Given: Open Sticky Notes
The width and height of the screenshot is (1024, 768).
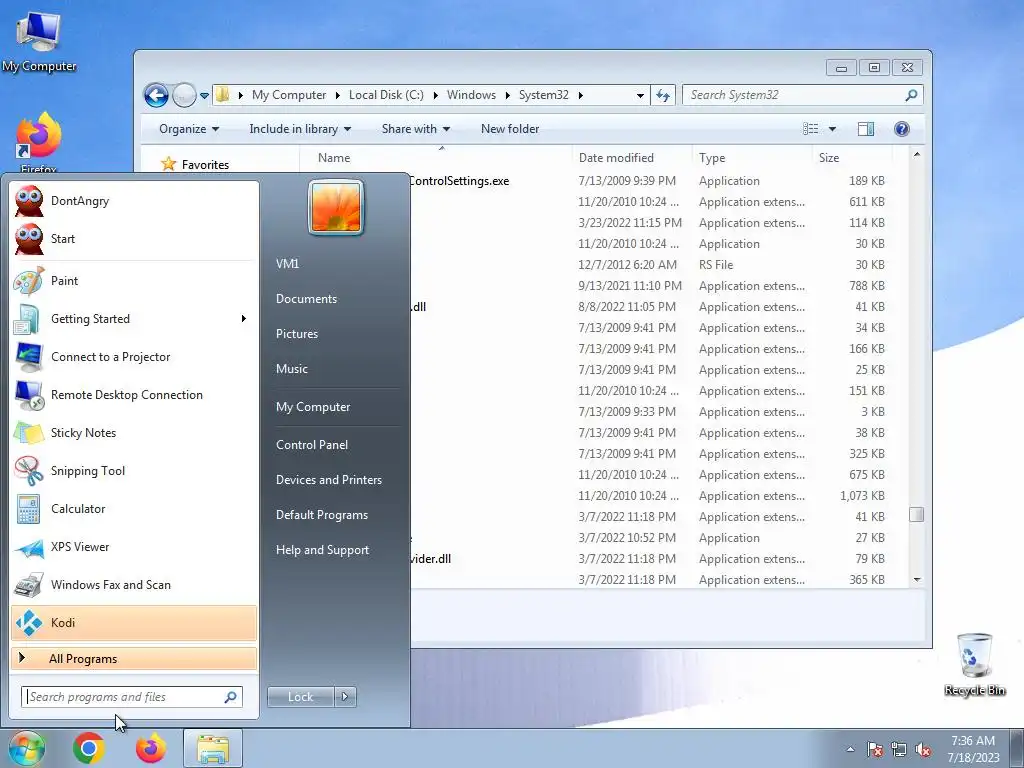Looking at the screenshot, I should coord(133,432).
